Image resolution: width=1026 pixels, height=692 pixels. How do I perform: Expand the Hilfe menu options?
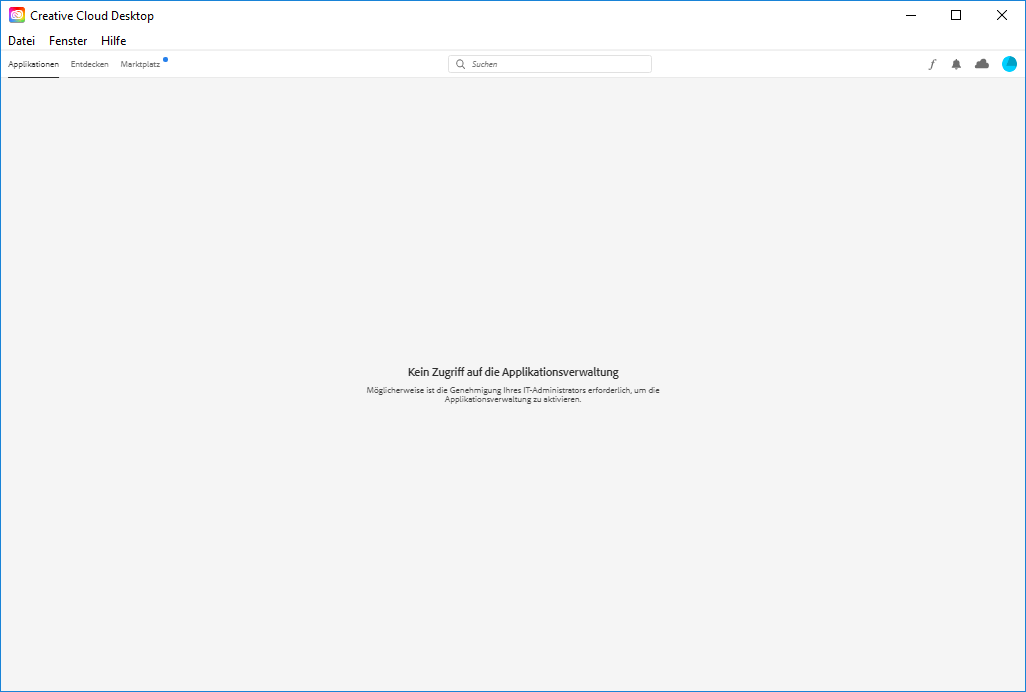[x=113, y=40]
